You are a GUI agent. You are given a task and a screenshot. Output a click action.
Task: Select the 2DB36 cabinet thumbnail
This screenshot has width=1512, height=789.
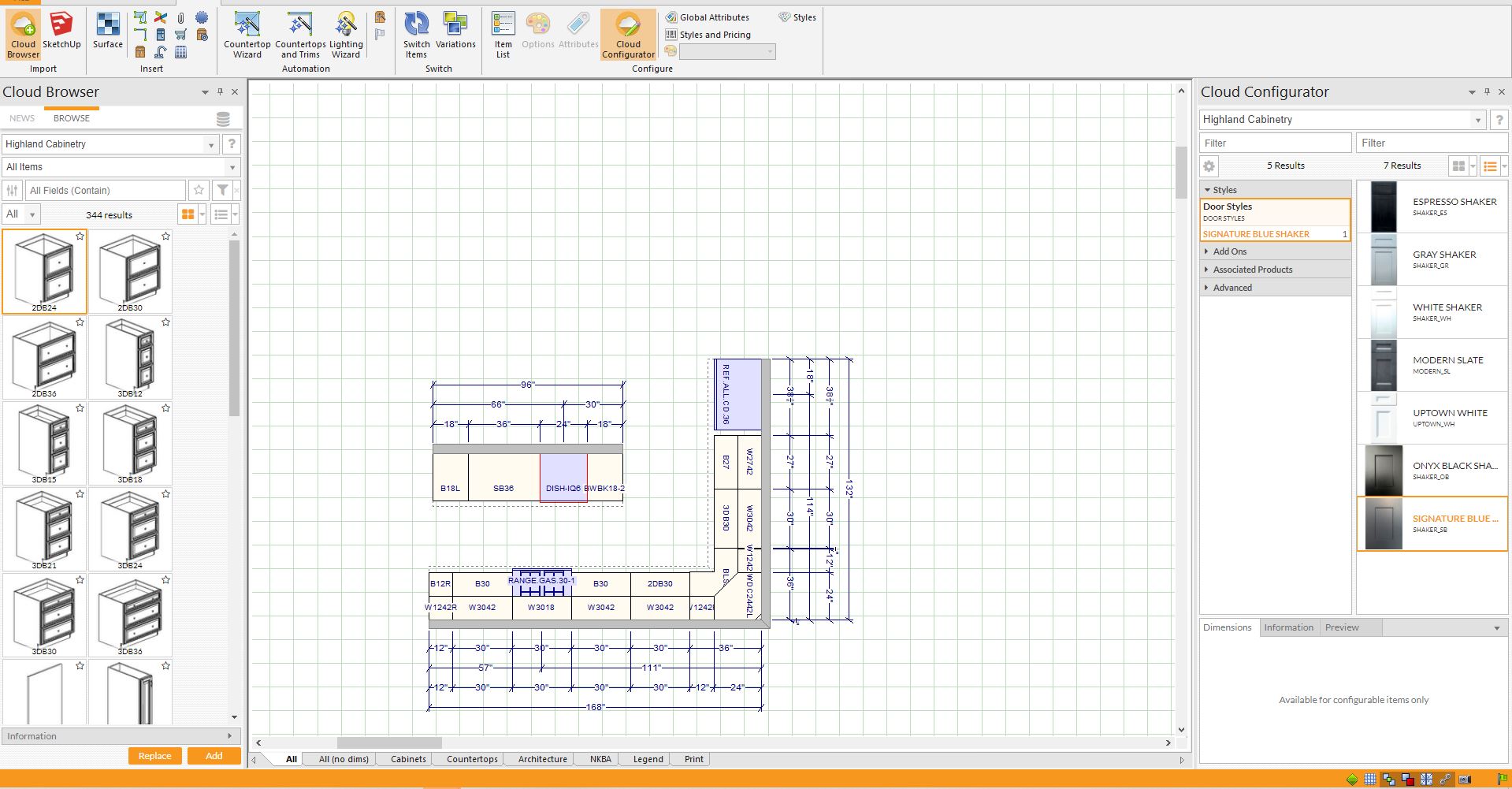click(44, 357)
